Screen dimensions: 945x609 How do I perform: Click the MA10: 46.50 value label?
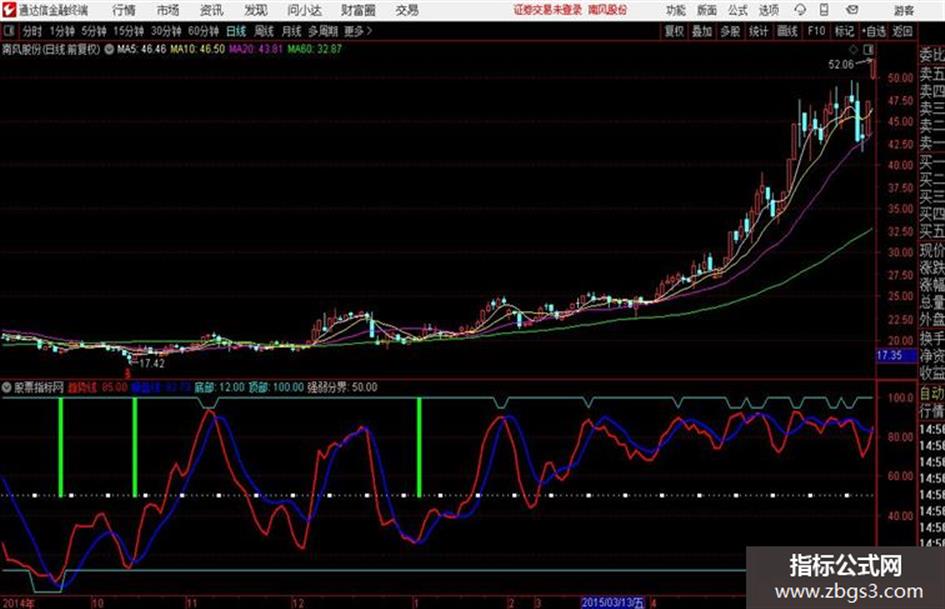[198, 49]
